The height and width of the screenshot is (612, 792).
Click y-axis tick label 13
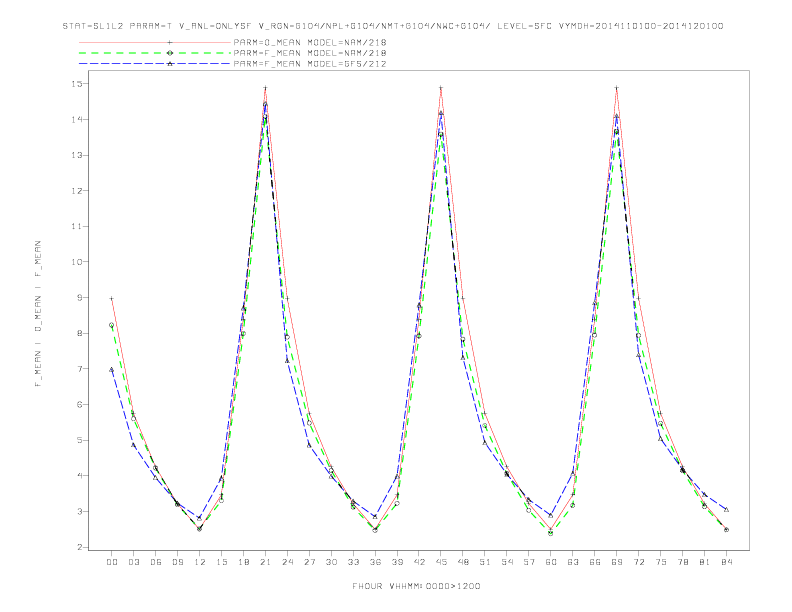tap(76, 155)
